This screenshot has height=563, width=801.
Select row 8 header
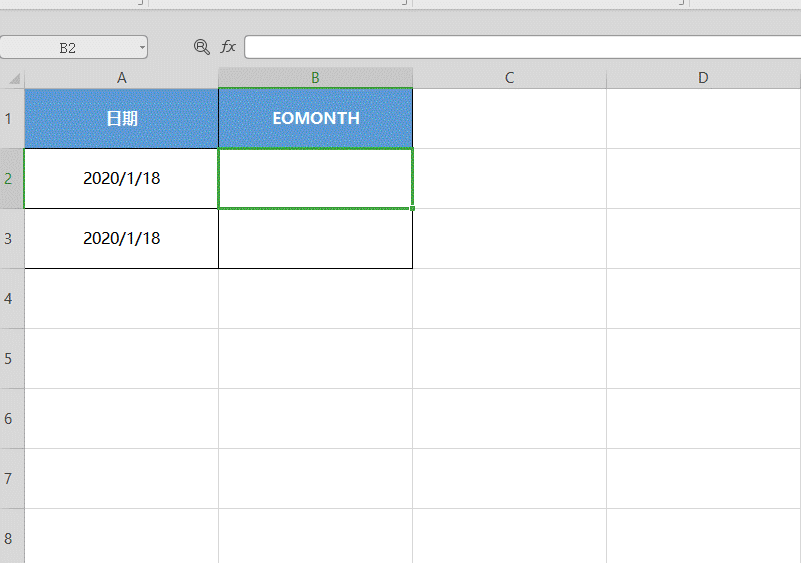tap(11, 538)
